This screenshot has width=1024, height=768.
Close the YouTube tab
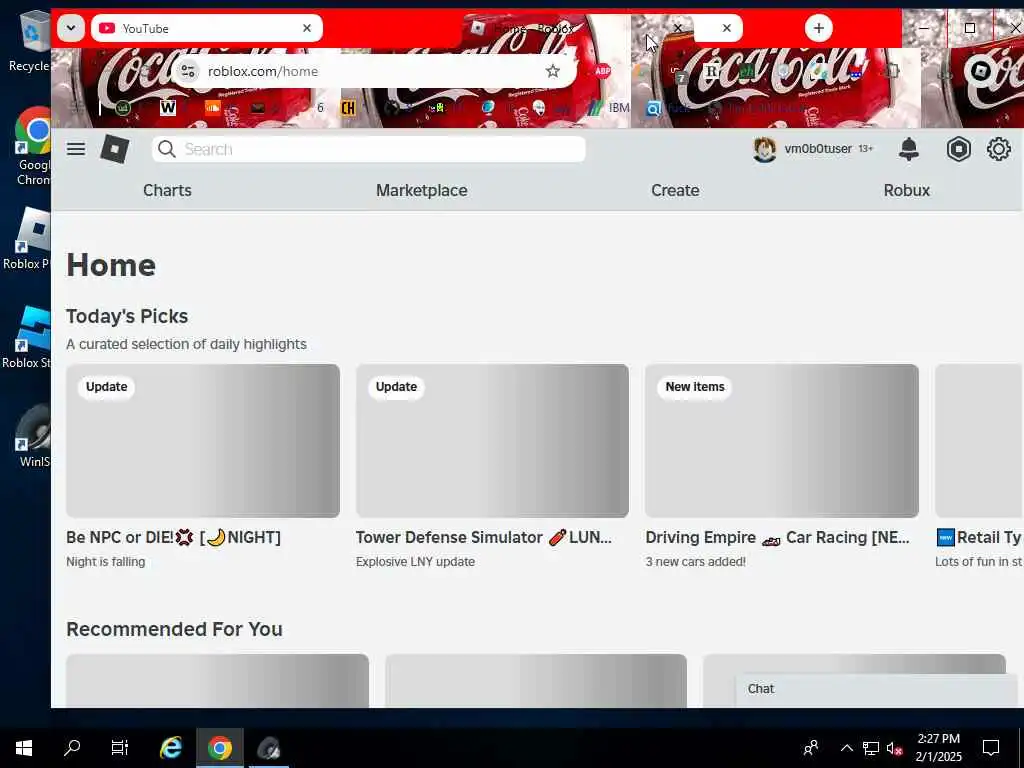click(x=307, y=28)
